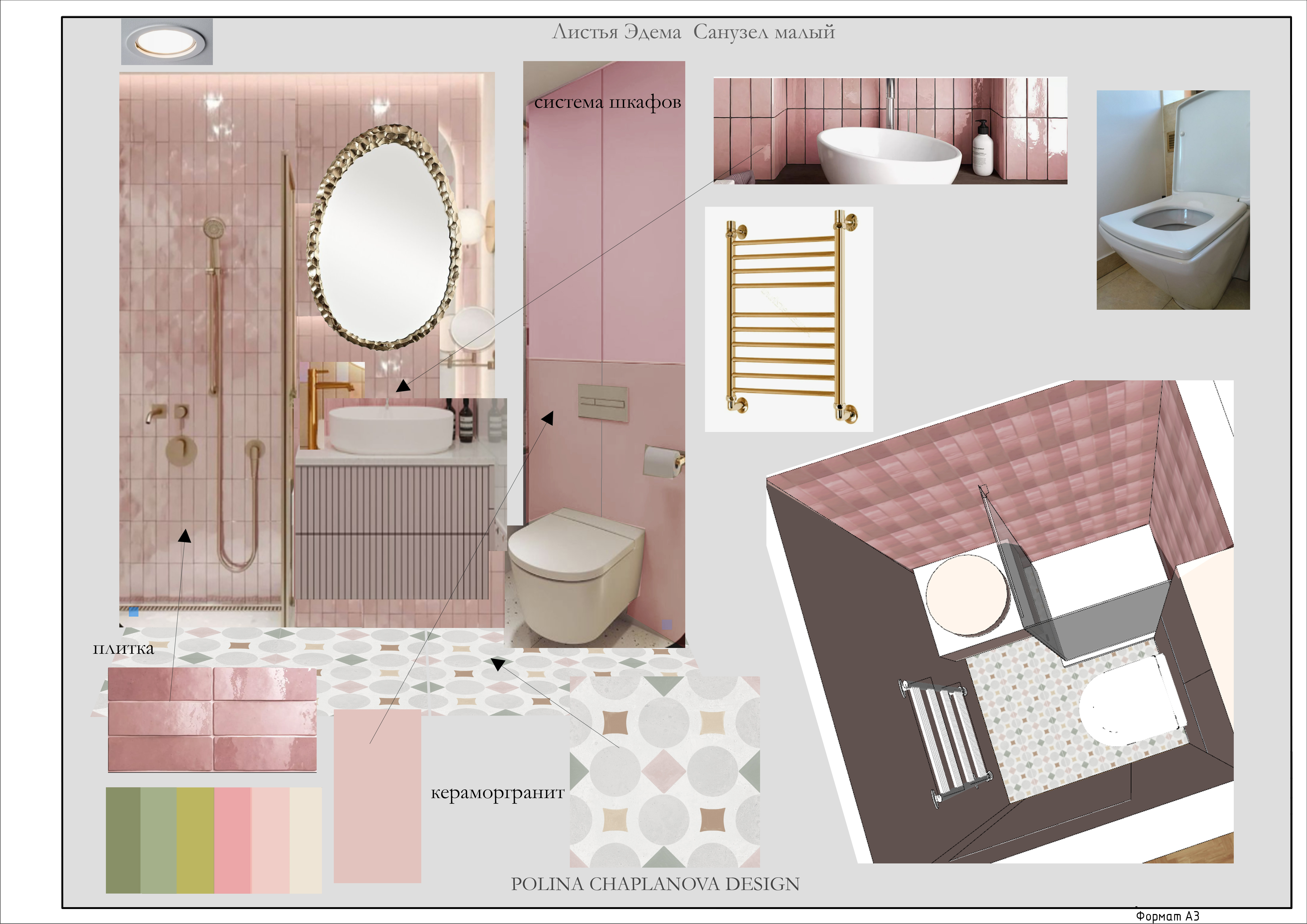Select the title 'Листья Эдема Санузел малый'
Image resolution: width=1307 pixels, height=924 pixels.
click(693, 32)
